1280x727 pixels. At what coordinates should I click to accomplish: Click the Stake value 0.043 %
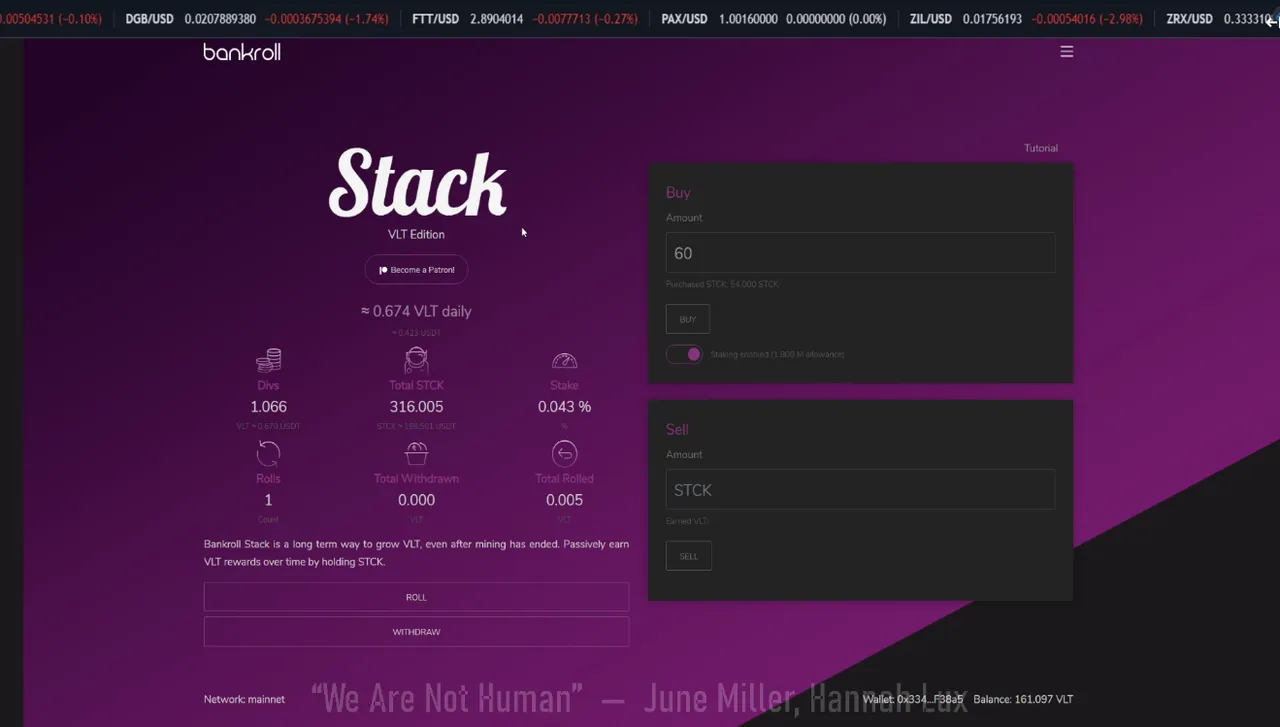[564, 407]
